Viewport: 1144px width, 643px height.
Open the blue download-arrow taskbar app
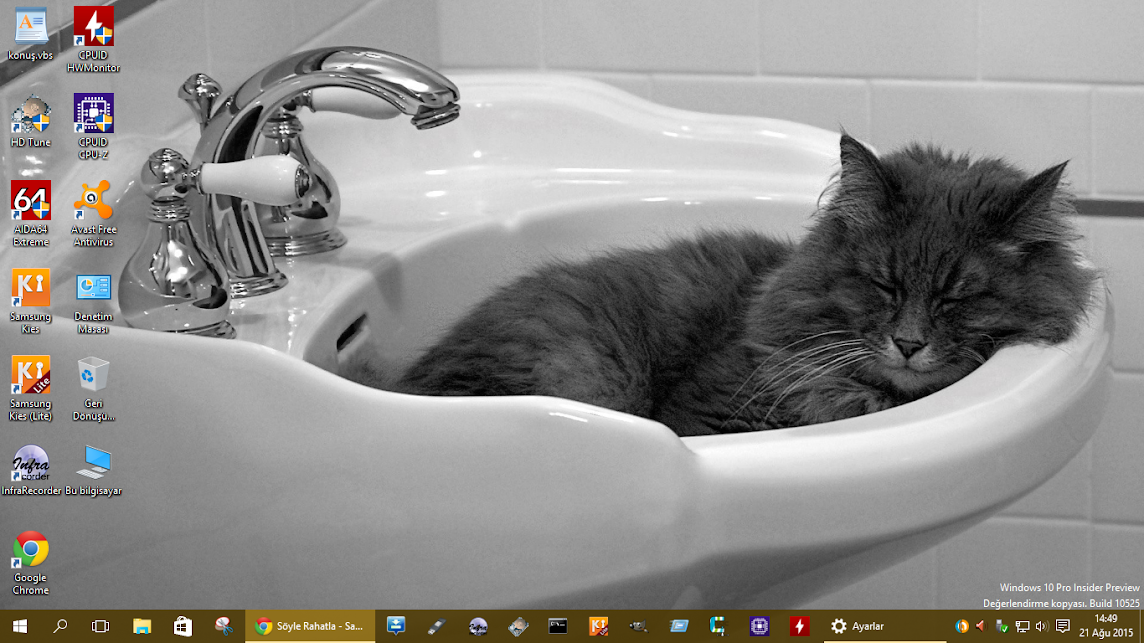point(396,626)
